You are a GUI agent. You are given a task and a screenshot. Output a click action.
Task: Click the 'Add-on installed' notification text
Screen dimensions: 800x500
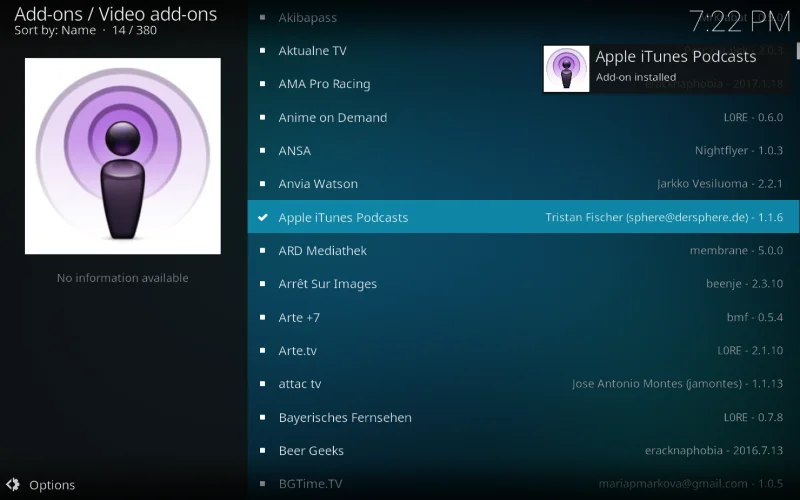click(x=636, y=77)
